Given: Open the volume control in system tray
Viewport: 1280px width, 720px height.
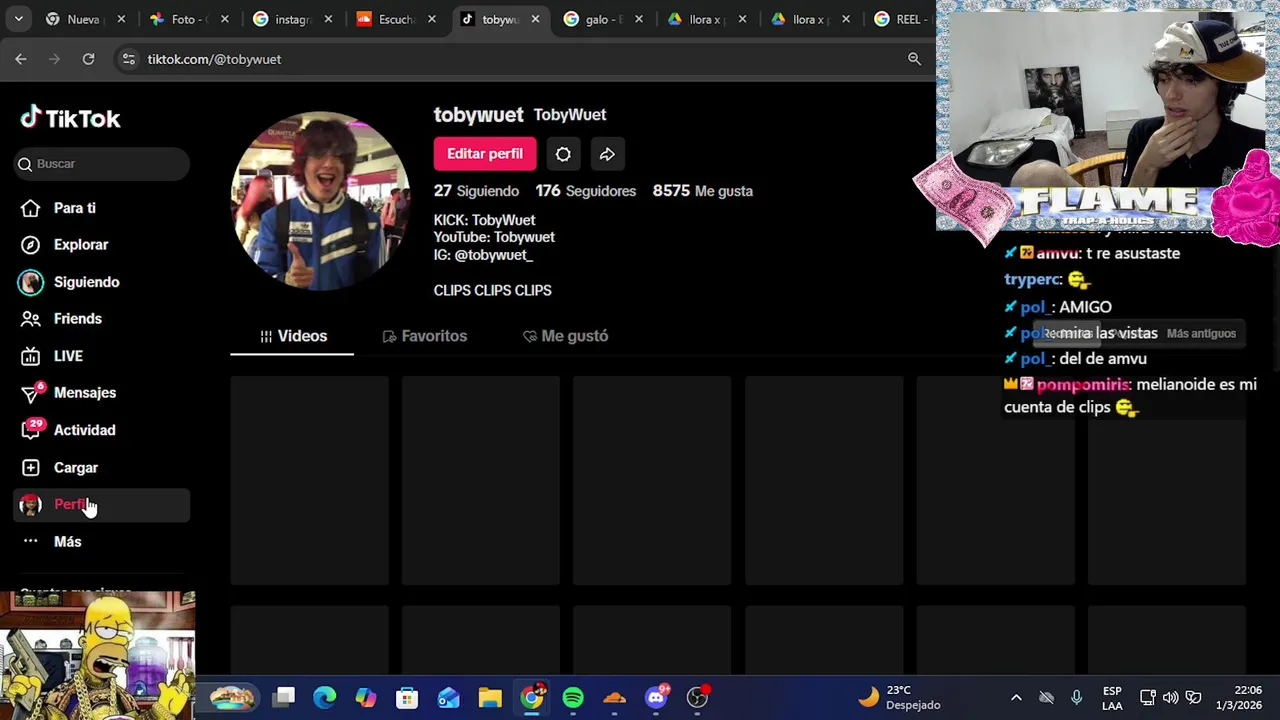Looking at the screenshot, I should (x=1170, y=697).
